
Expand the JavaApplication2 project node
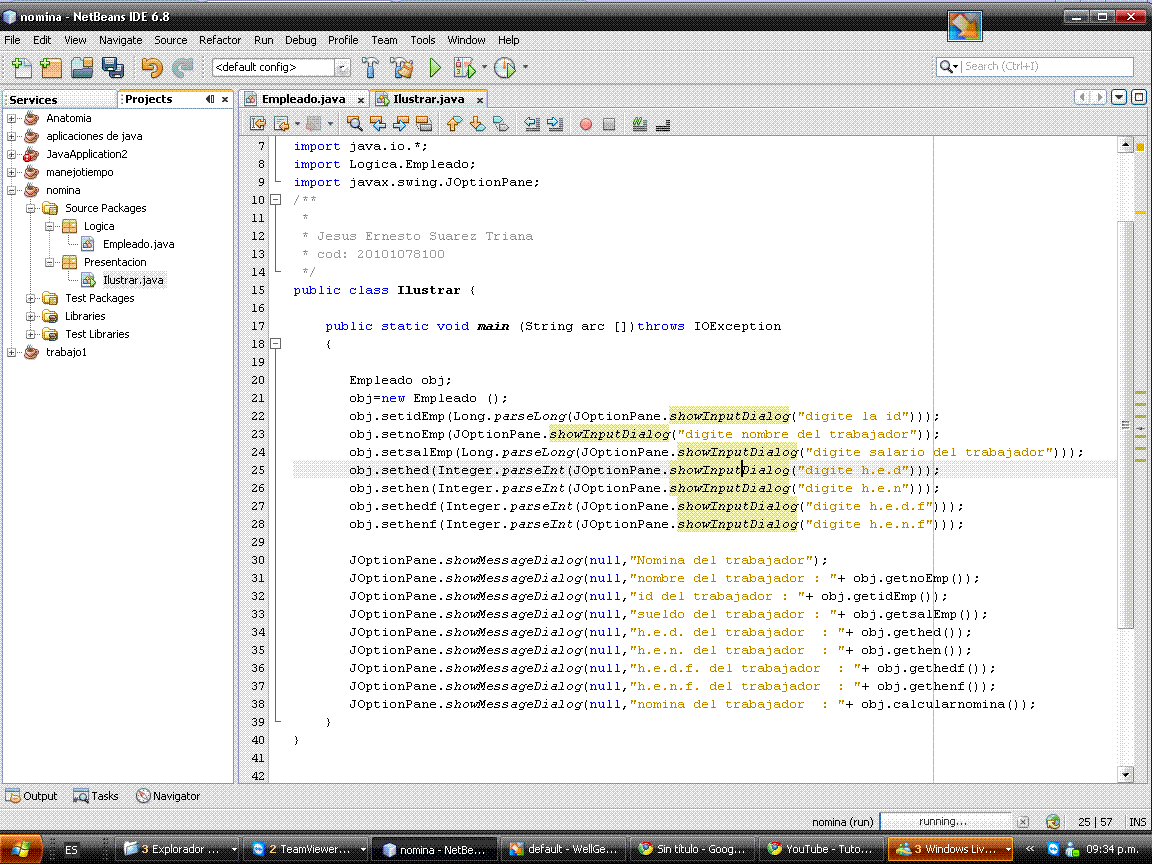tap(11, 154)
